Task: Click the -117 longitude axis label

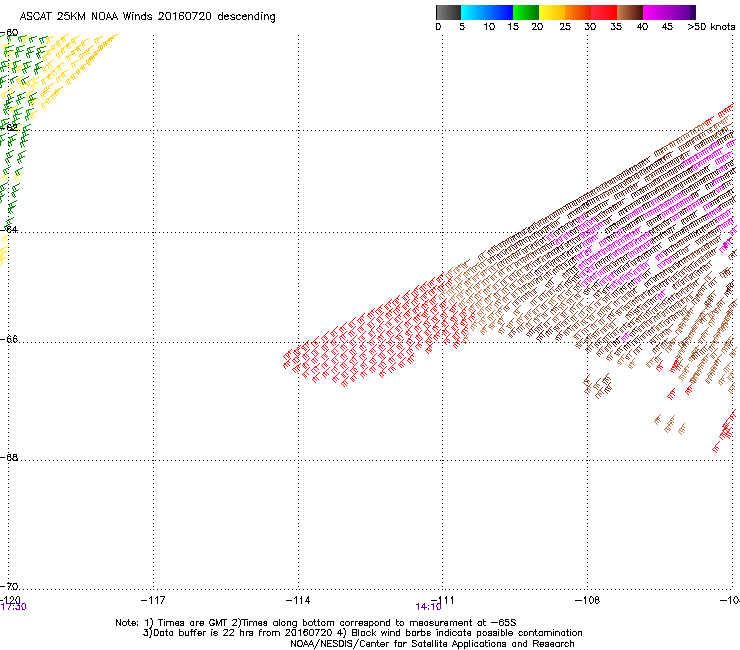Action: (x=153, y=600)
